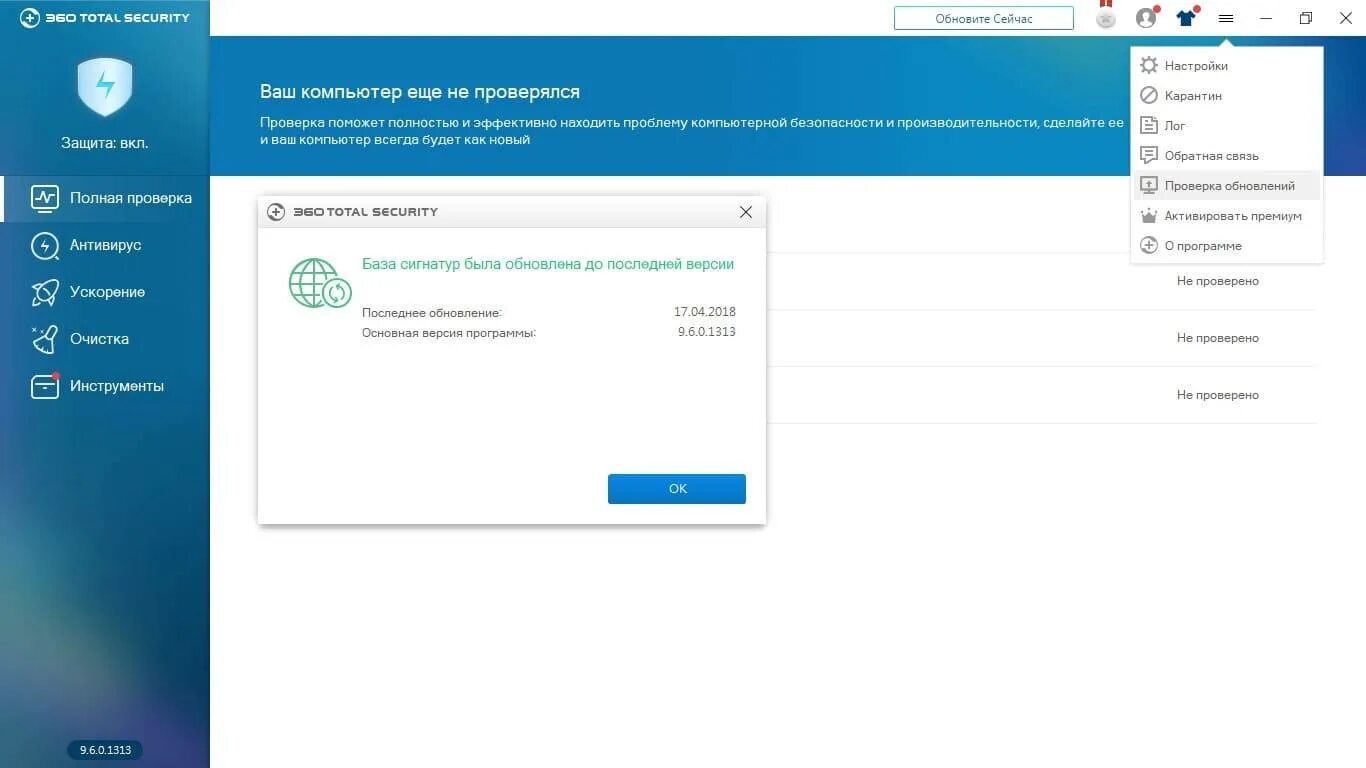The image size is (1366, 768).
Task: Click the version badge 9.6.0.1313 in sidebar
Action: 105,750
